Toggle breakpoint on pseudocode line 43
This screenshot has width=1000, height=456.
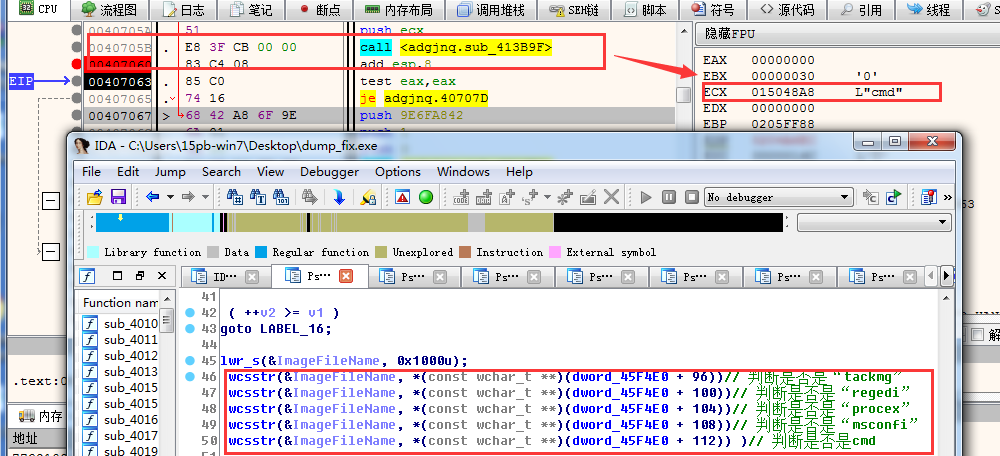189,329
